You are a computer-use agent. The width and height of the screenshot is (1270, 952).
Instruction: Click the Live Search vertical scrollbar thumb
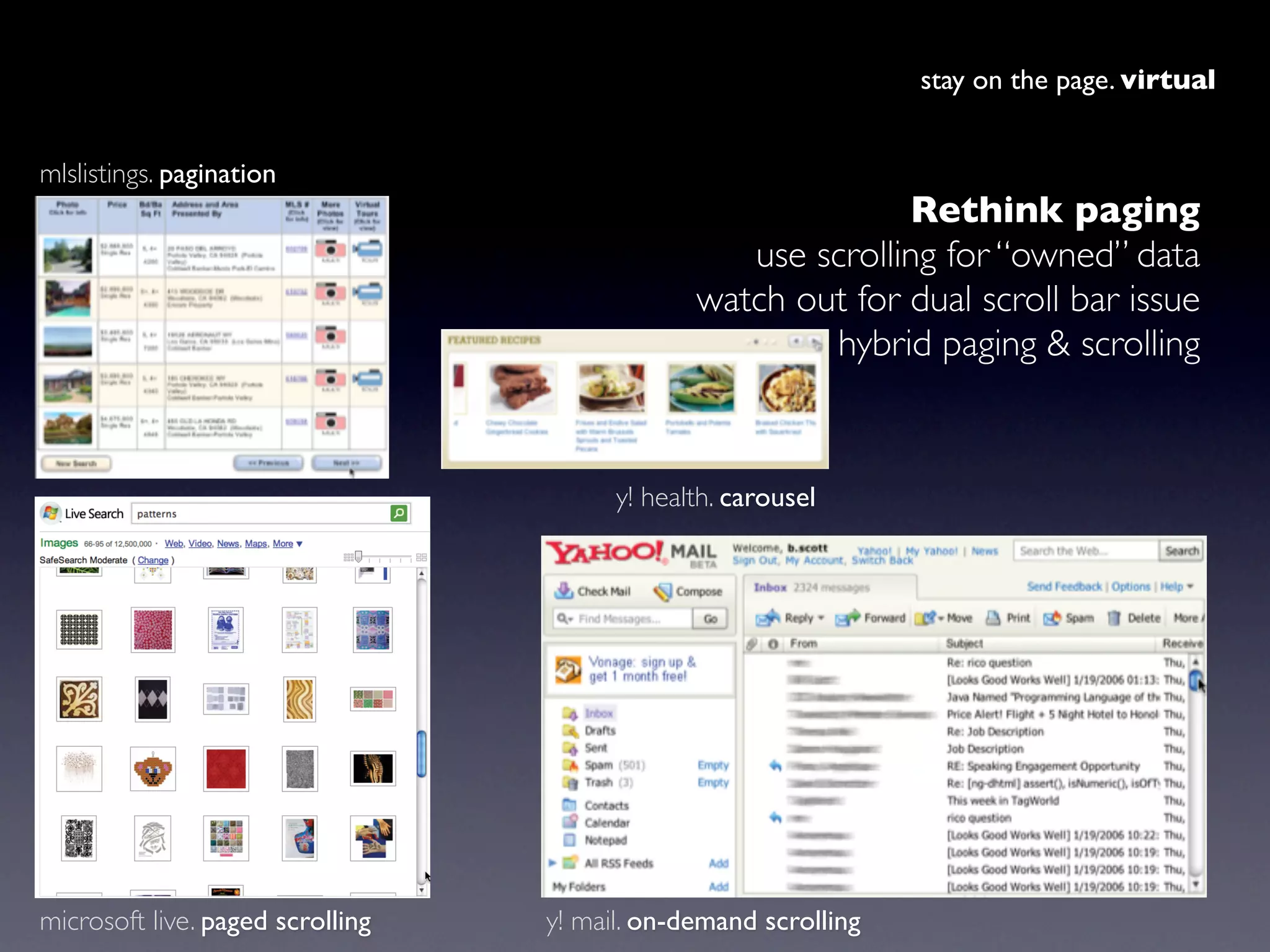[422, 754]
